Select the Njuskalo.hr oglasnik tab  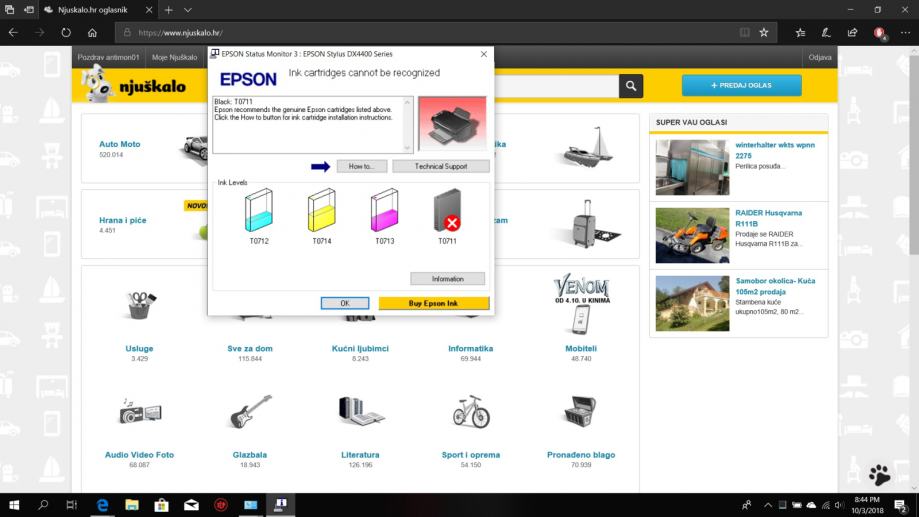tap(98, 10)
